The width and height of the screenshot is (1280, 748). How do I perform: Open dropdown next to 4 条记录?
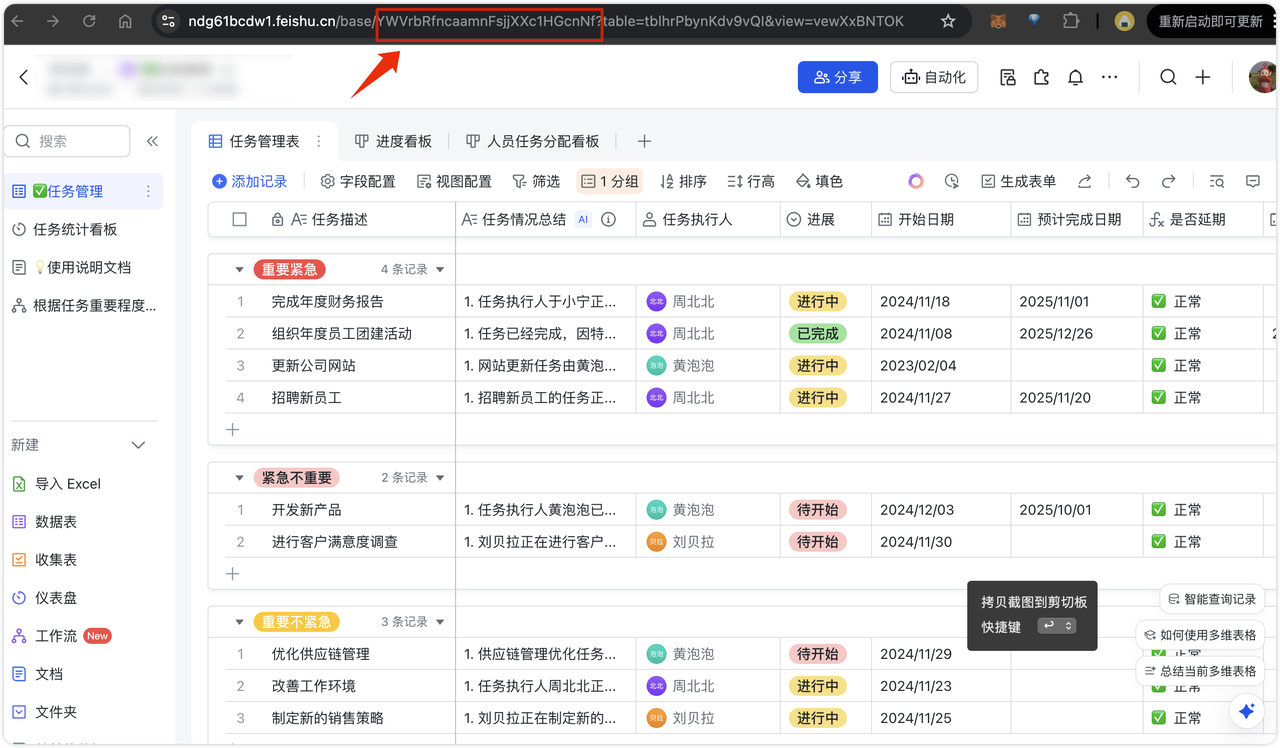click(x=440, y=269)
